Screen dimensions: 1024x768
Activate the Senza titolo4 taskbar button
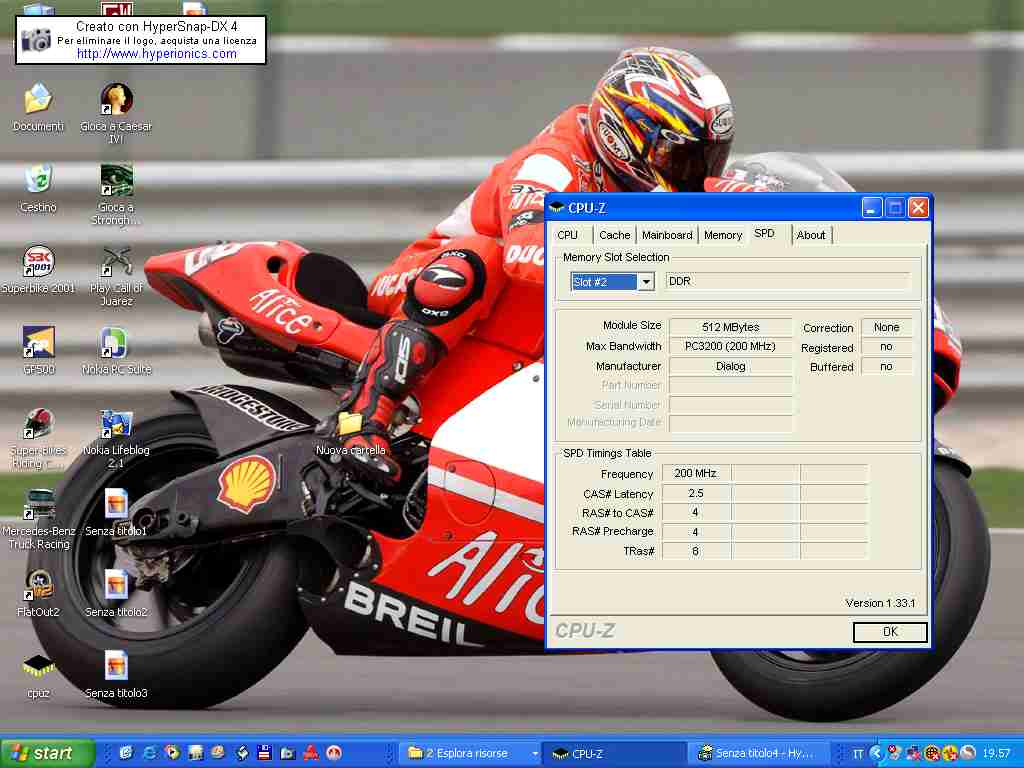tap(758, 754)
